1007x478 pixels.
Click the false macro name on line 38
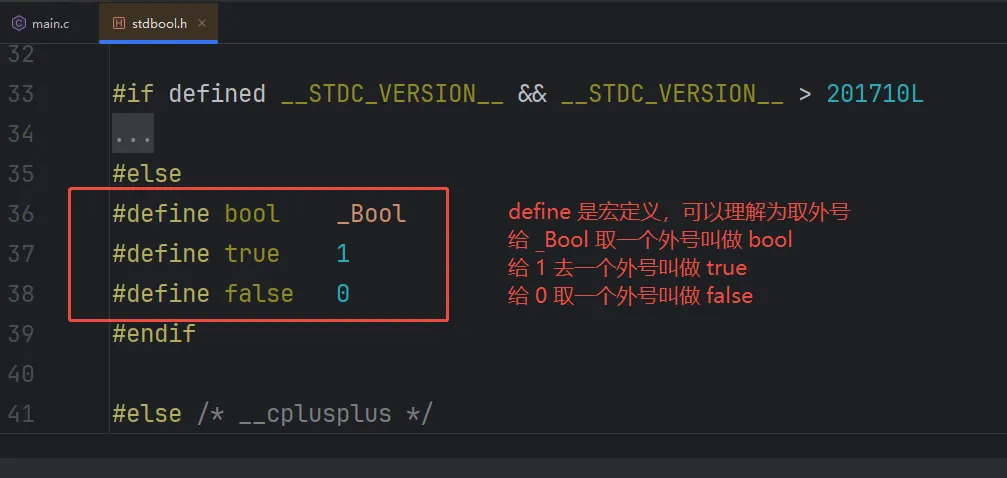259,294
